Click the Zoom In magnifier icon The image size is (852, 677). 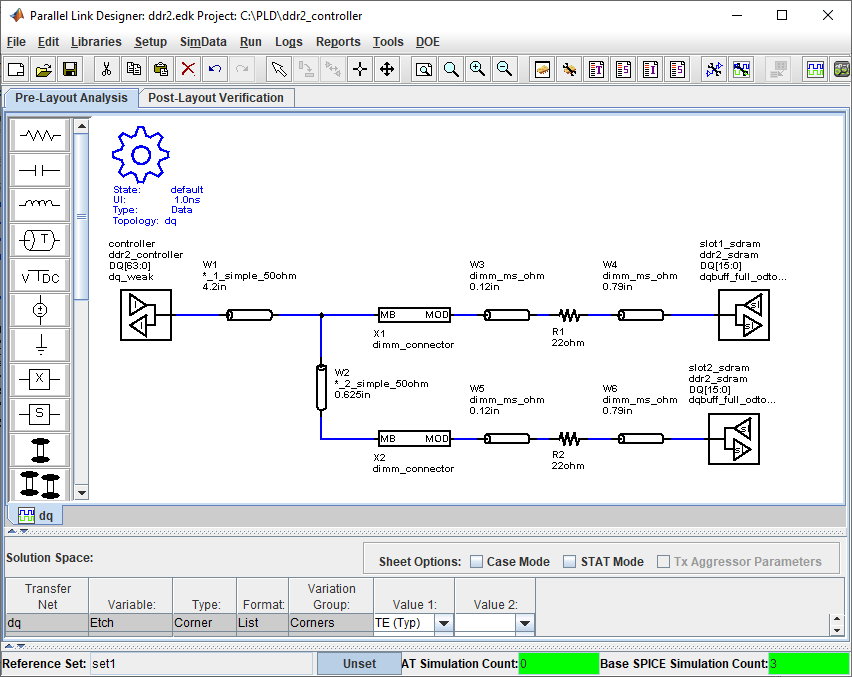477,69
